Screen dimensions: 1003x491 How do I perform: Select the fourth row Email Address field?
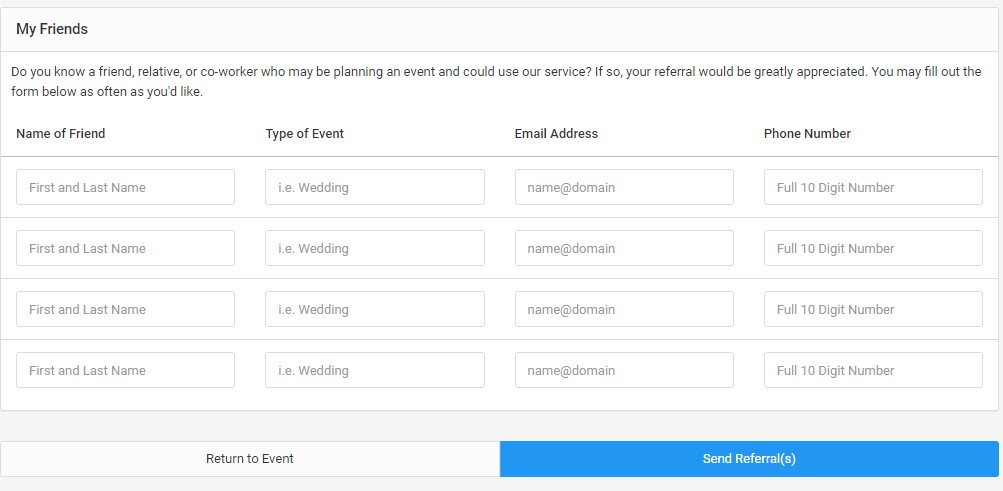[624, 370]
